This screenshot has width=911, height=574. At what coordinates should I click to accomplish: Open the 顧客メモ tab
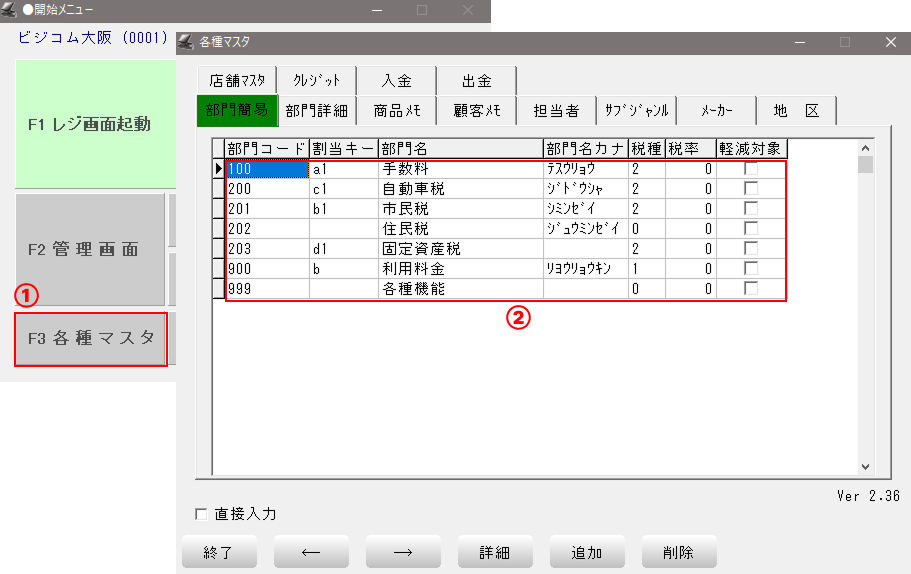click(x=477, y=111)
